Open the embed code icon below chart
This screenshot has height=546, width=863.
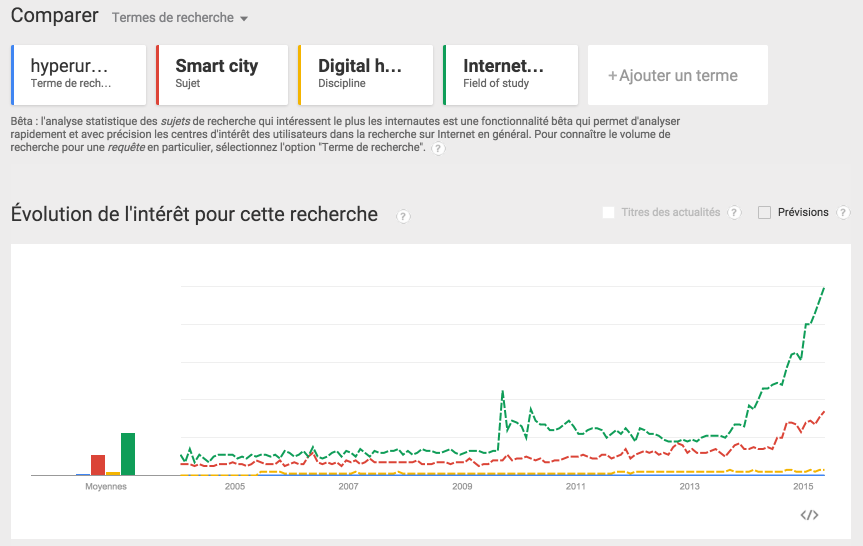[809, 515]
